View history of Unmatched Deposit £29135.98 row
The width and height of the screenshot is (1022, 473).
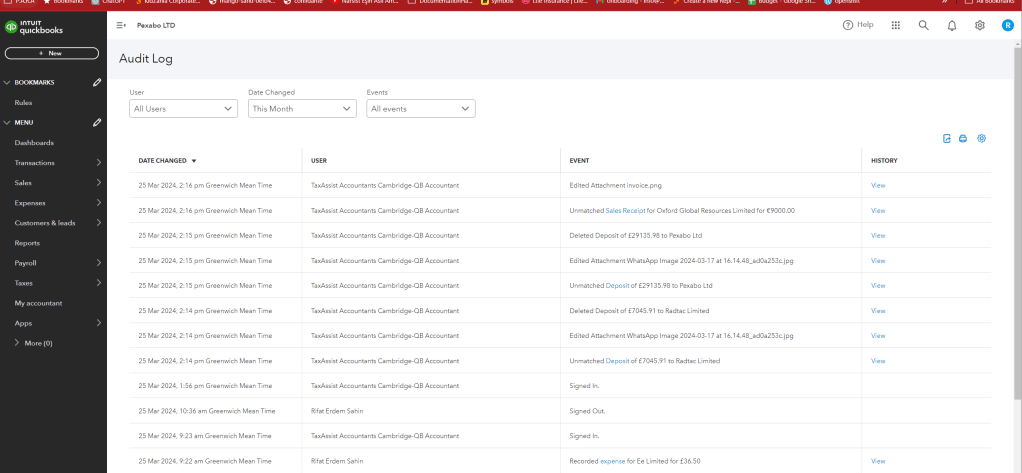(878, 285)
